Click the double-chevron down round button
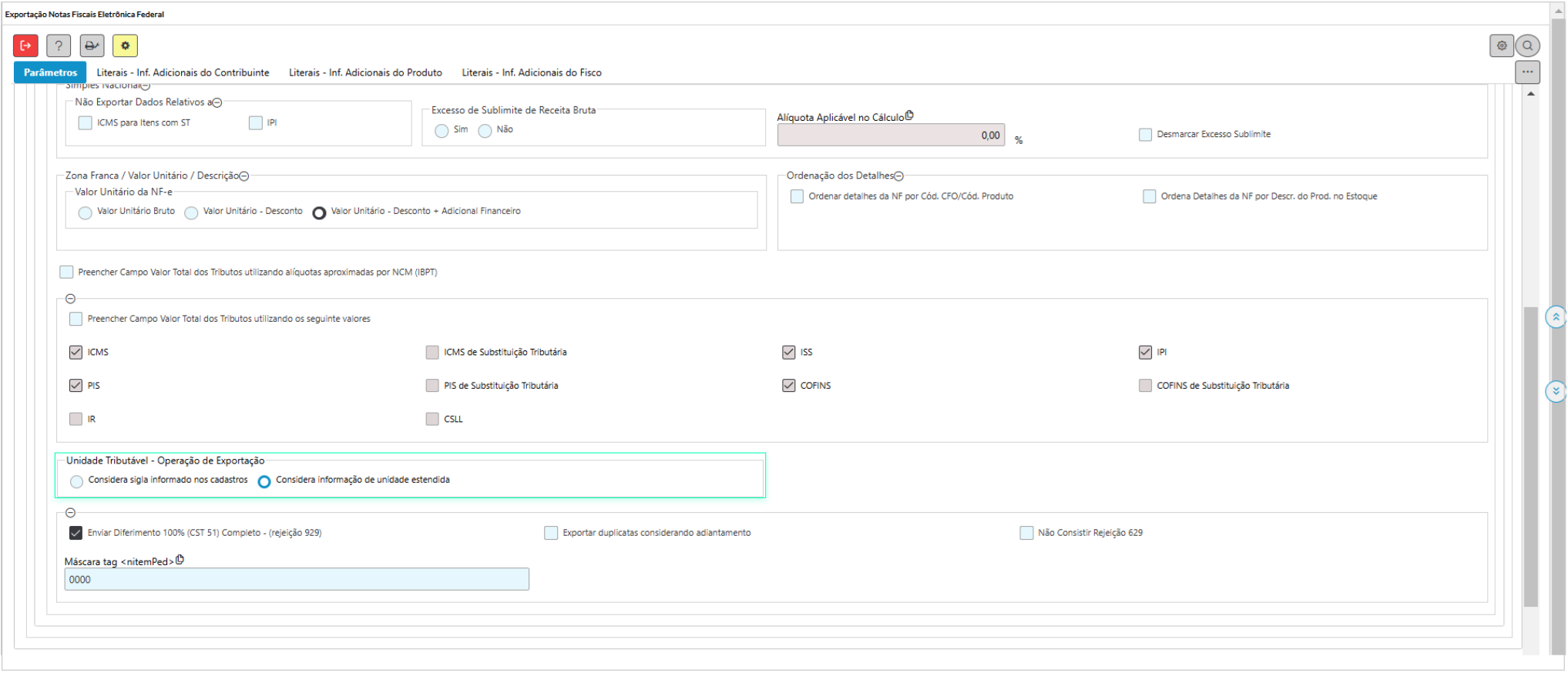1568x673 pixels. [1555, 391]
